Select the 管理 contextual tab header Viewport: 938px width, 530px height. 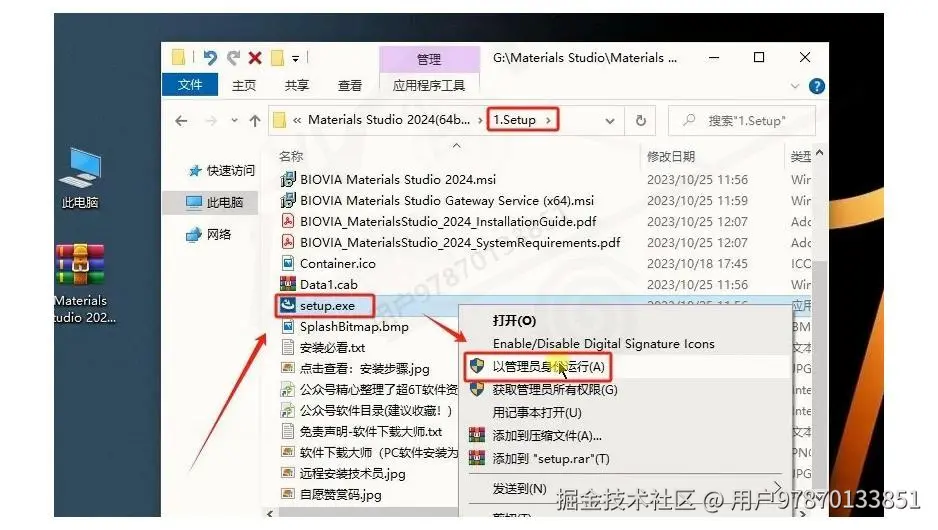(x=429, y=59)
